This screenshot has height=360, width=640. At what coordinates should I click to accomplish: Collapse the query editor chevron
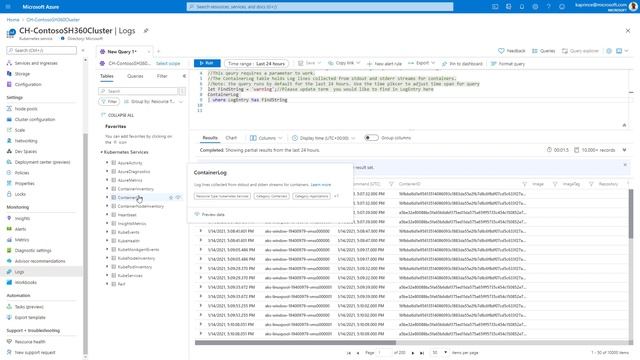[x=624, y=125]
